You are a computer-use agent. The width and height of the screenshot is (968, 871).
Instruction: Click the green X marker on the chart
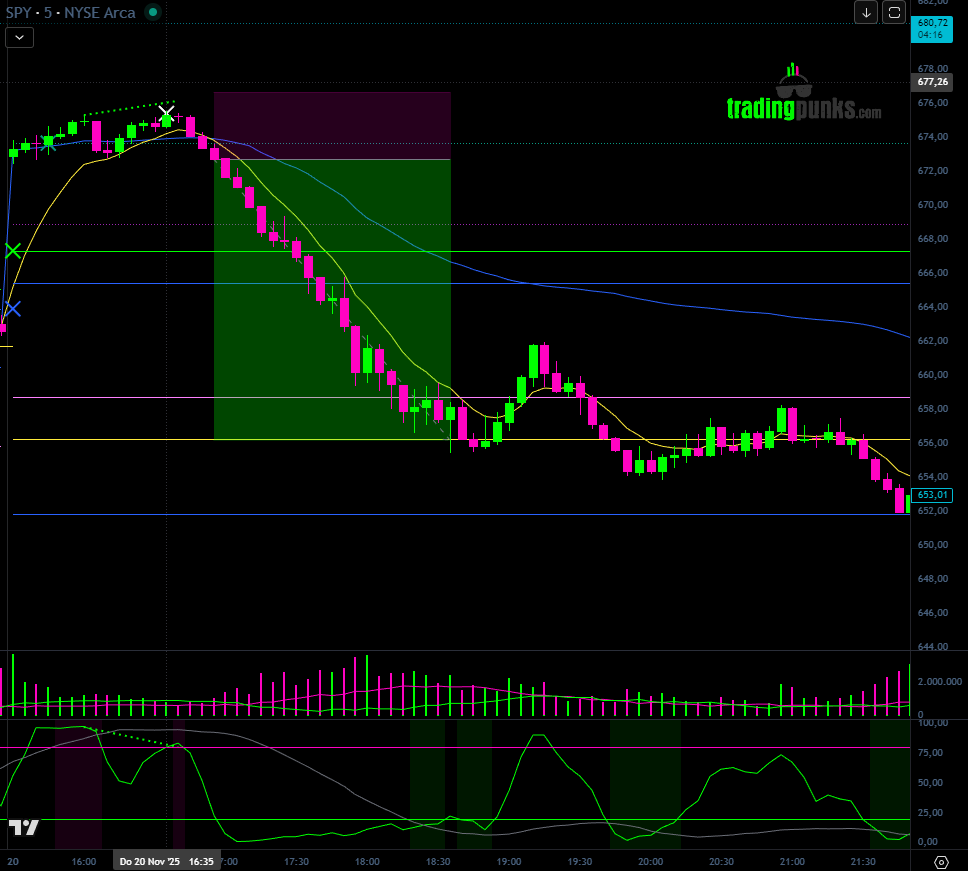pyautogui.click(x=13, y=250)
